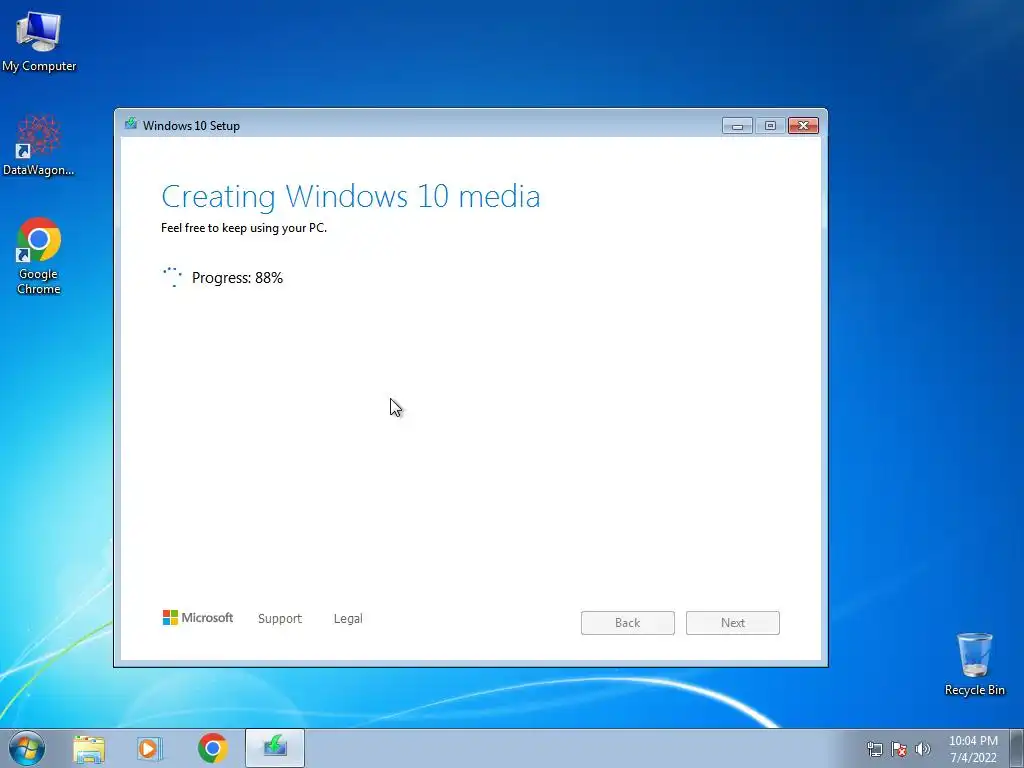Click the Show Desktop strip by the clock
1024x768 pixels.
[x=1017, y=748]
